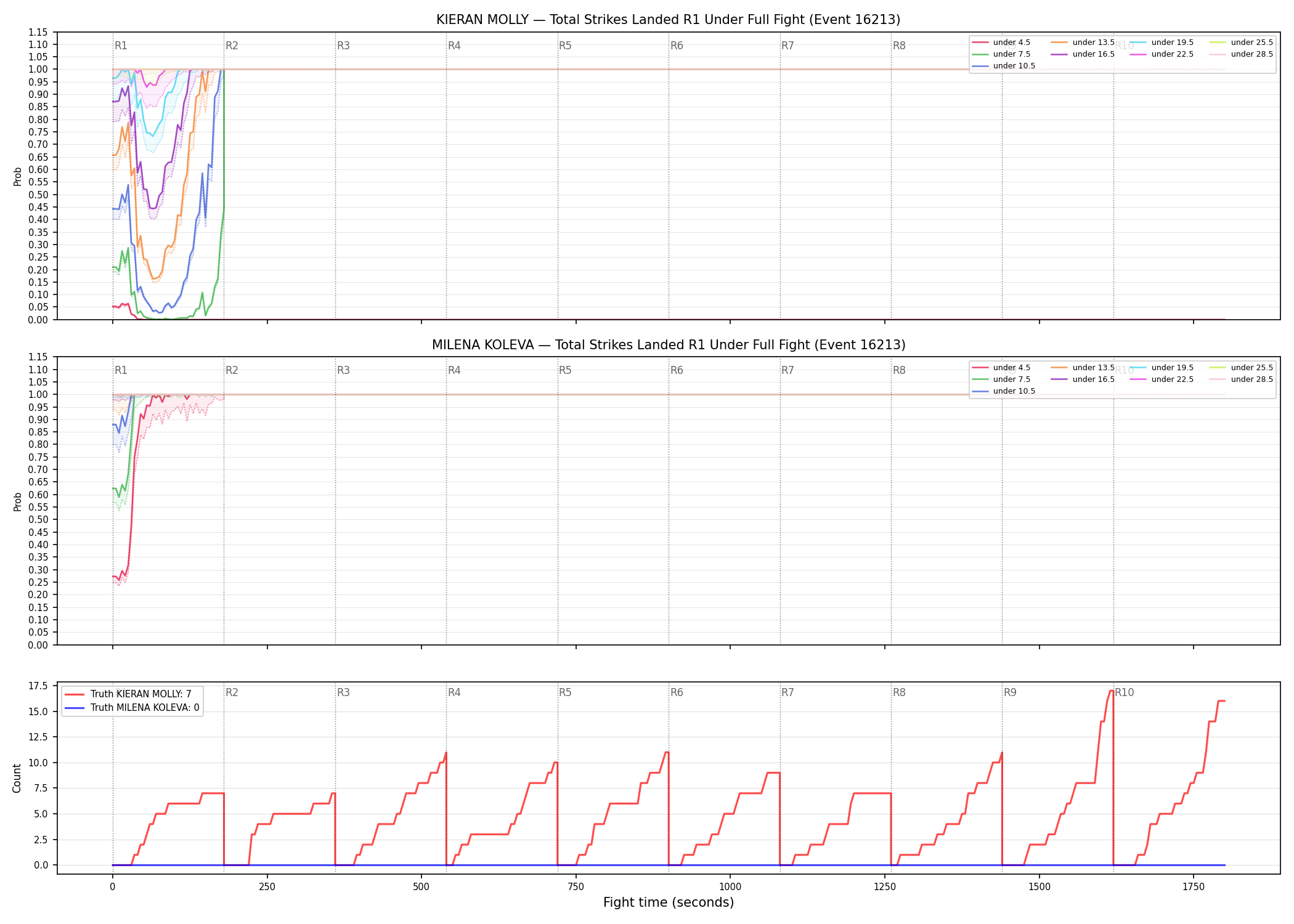
Task: Click x-axis tick label 1250
Action: (x=885, y=887)
